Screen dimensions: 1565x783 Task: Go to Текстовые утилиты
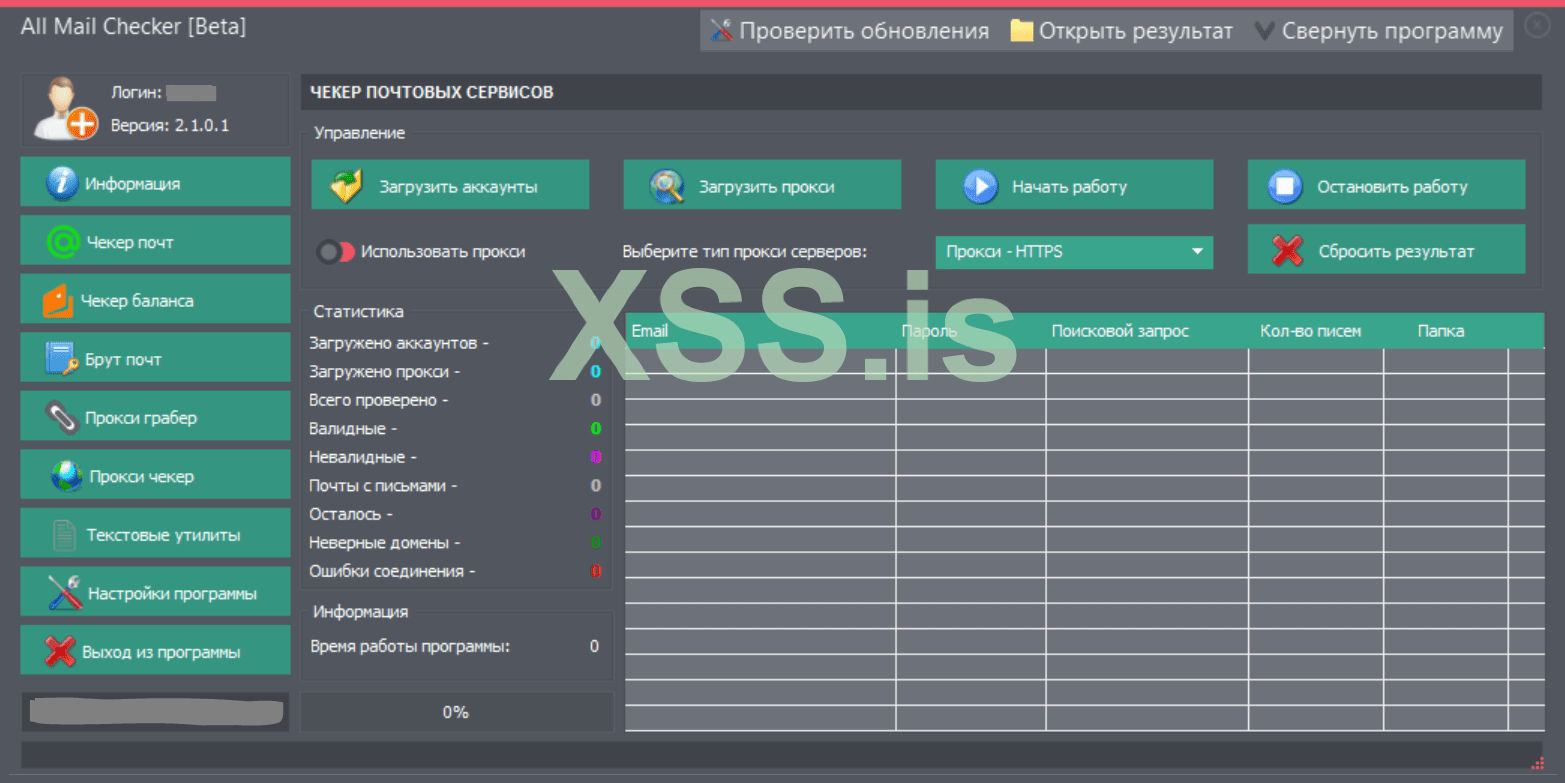coord(155,535)
